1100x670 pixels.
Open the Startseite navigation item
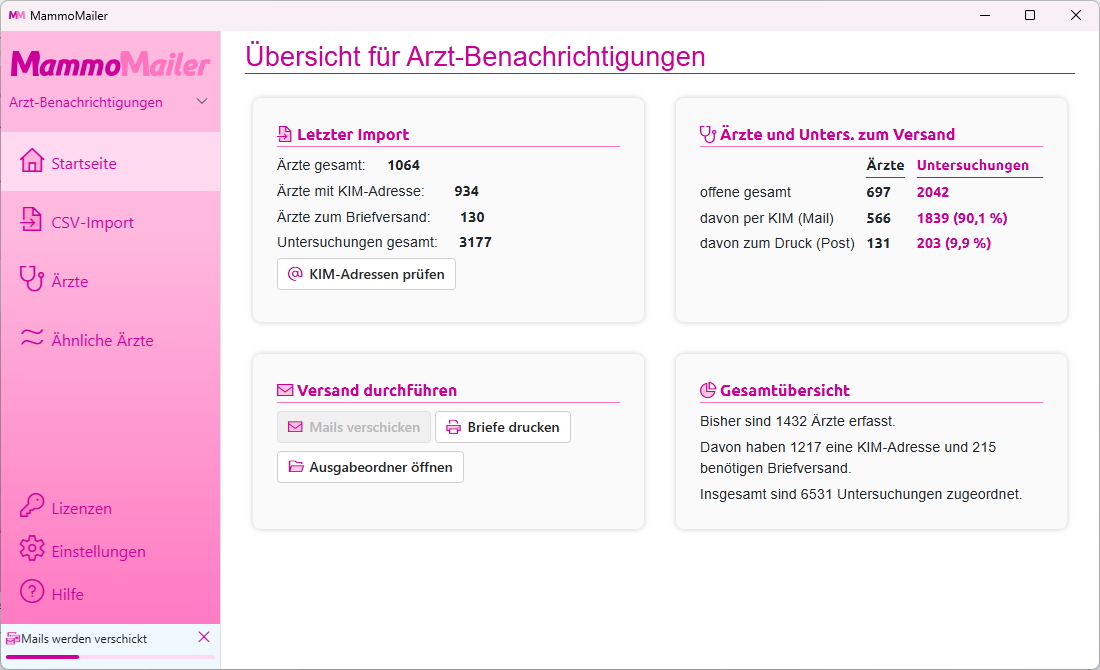tap(110, 162)
